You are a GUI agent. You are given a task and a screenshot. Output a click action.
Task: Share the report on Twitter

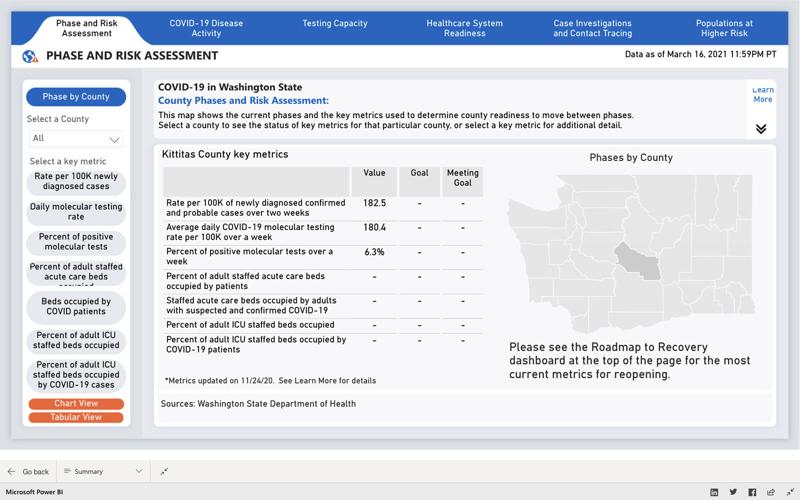pos(733,492)
